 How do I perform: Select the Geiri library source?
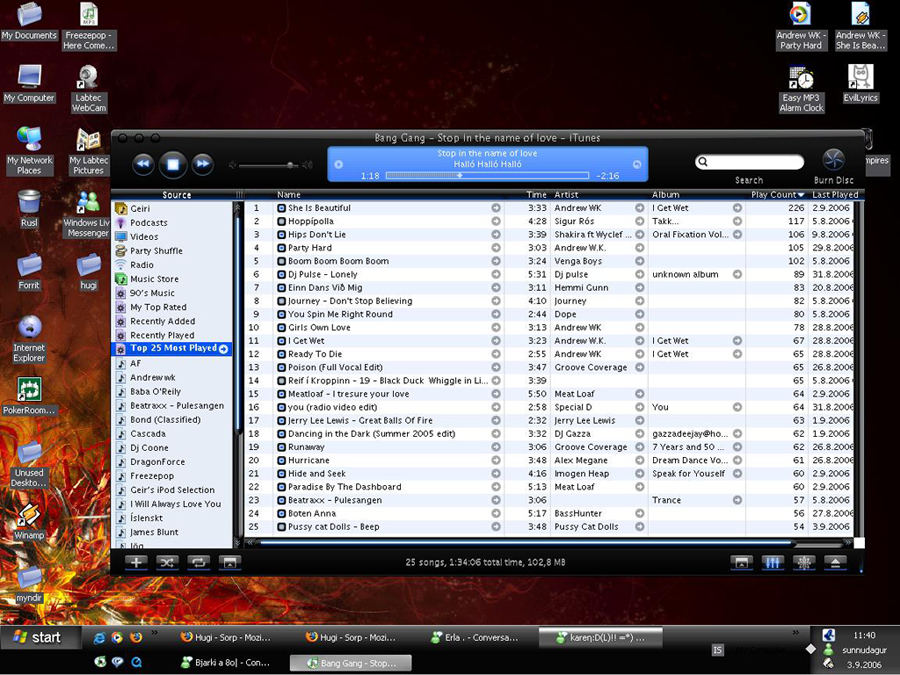click(x=140, y=208)
